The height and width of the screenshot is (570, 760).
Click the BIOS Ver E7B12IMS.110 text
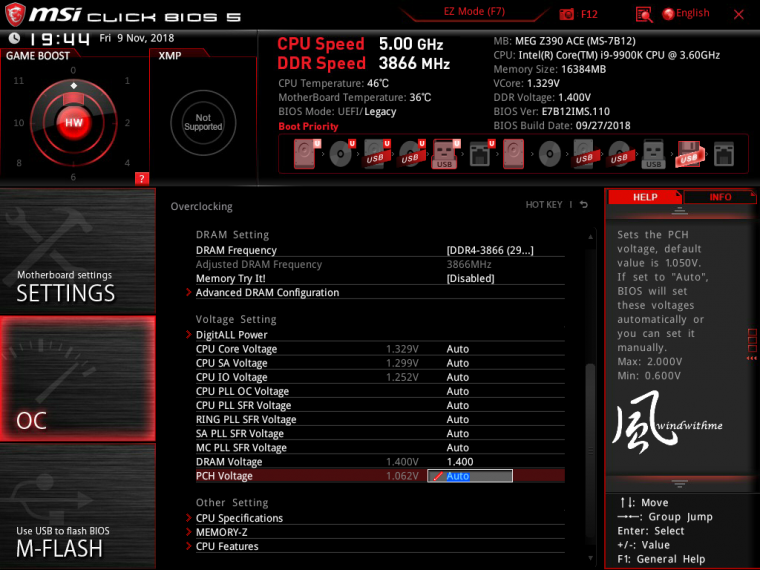coord(552,111)
